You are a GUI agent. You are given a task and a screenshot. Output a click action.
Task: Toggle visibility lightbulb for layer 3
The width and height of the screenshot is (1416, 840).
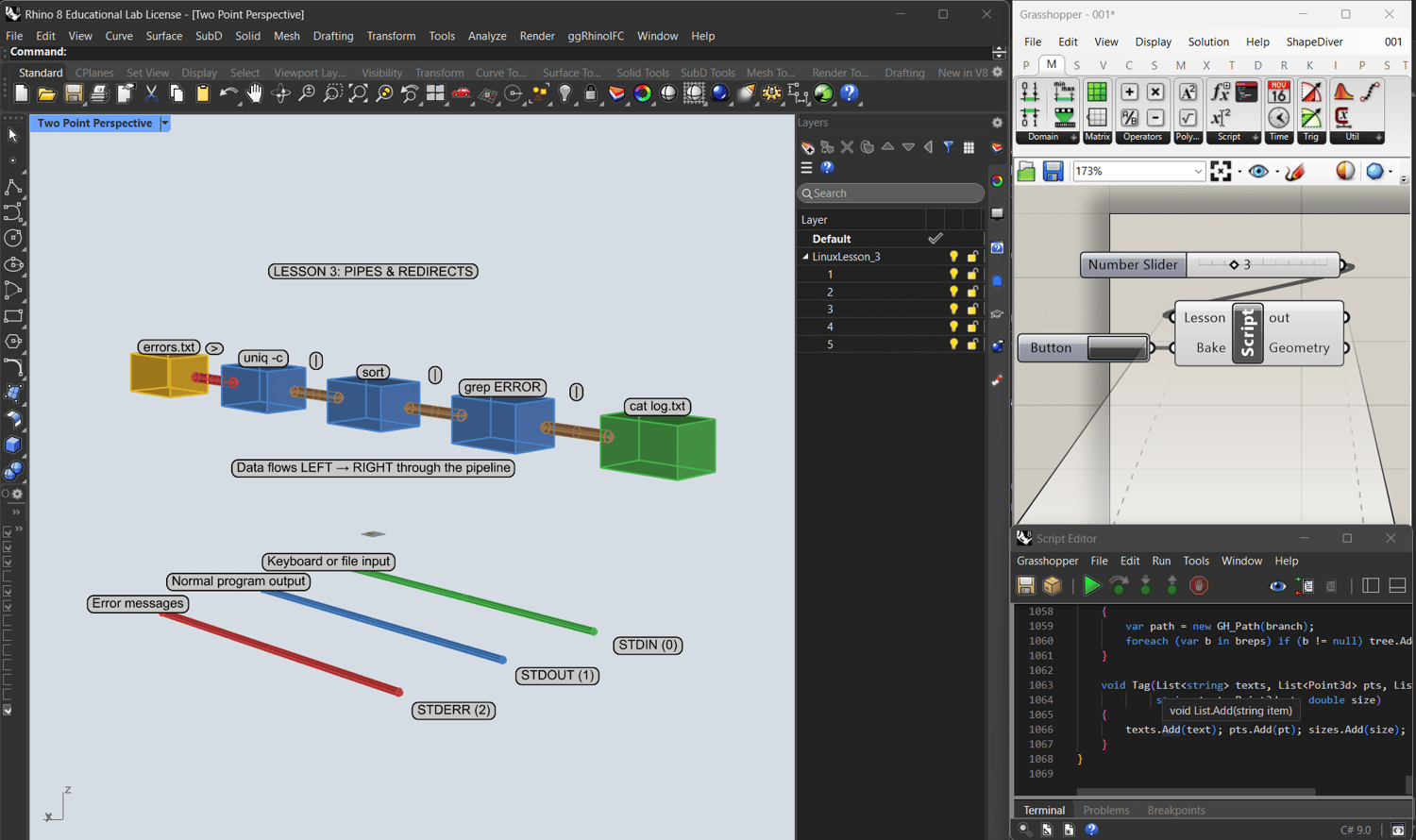pos(953,310)
